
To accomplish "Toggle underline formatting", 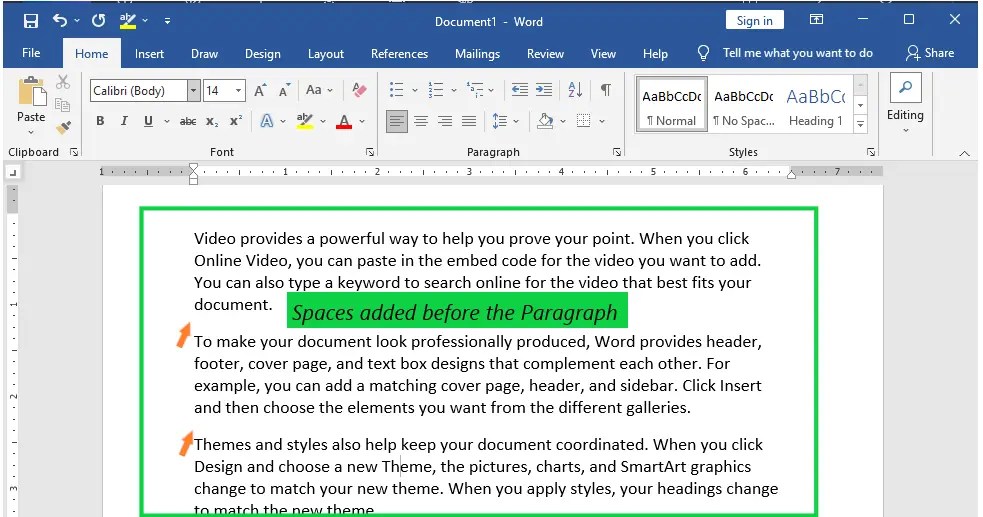I will (148, 121).
